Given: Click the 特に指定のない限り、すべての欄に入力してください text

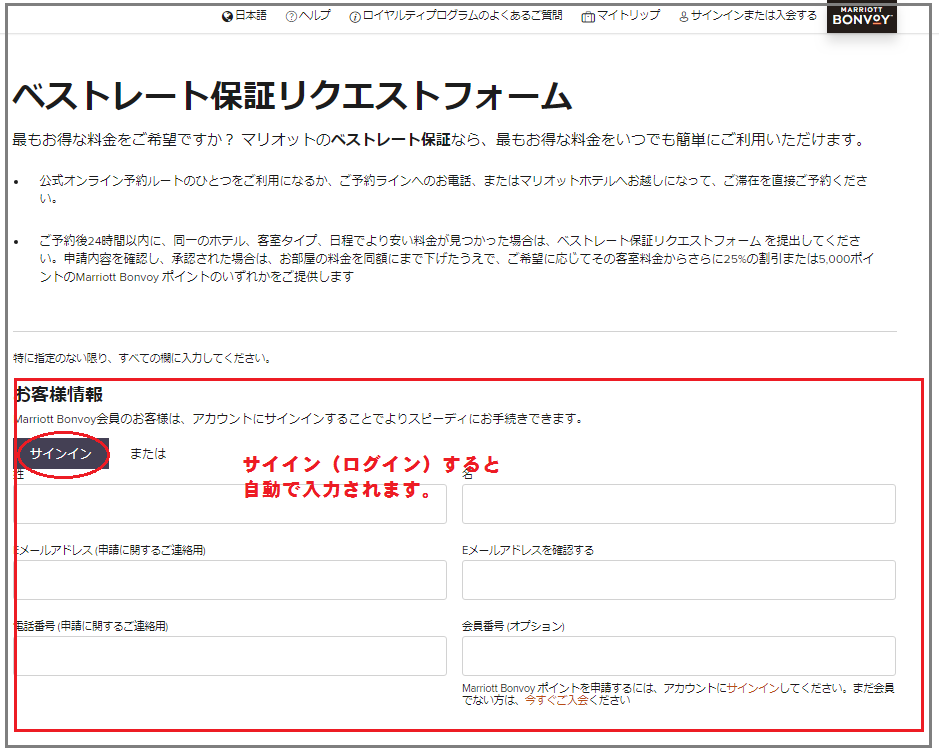Looking at the screenshot, I should tap(142, 358).
